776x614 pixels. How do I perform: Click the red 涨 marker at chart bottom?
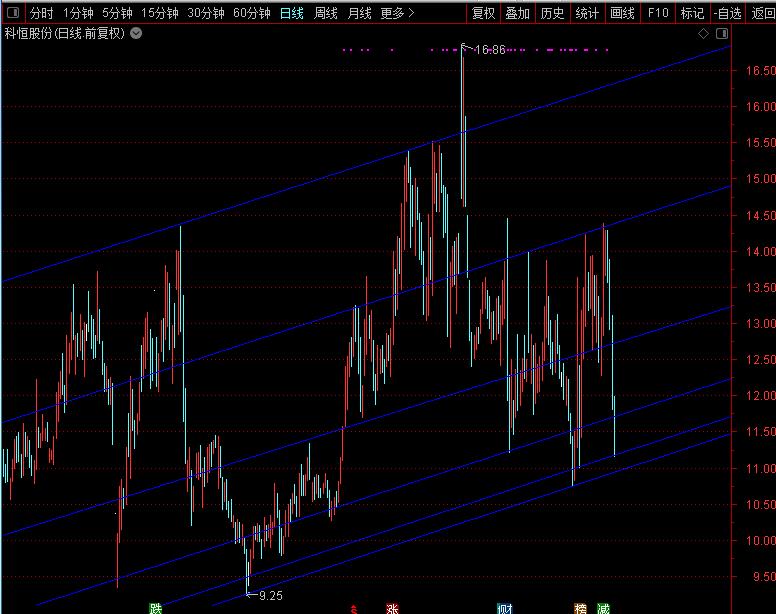(392, 607)
